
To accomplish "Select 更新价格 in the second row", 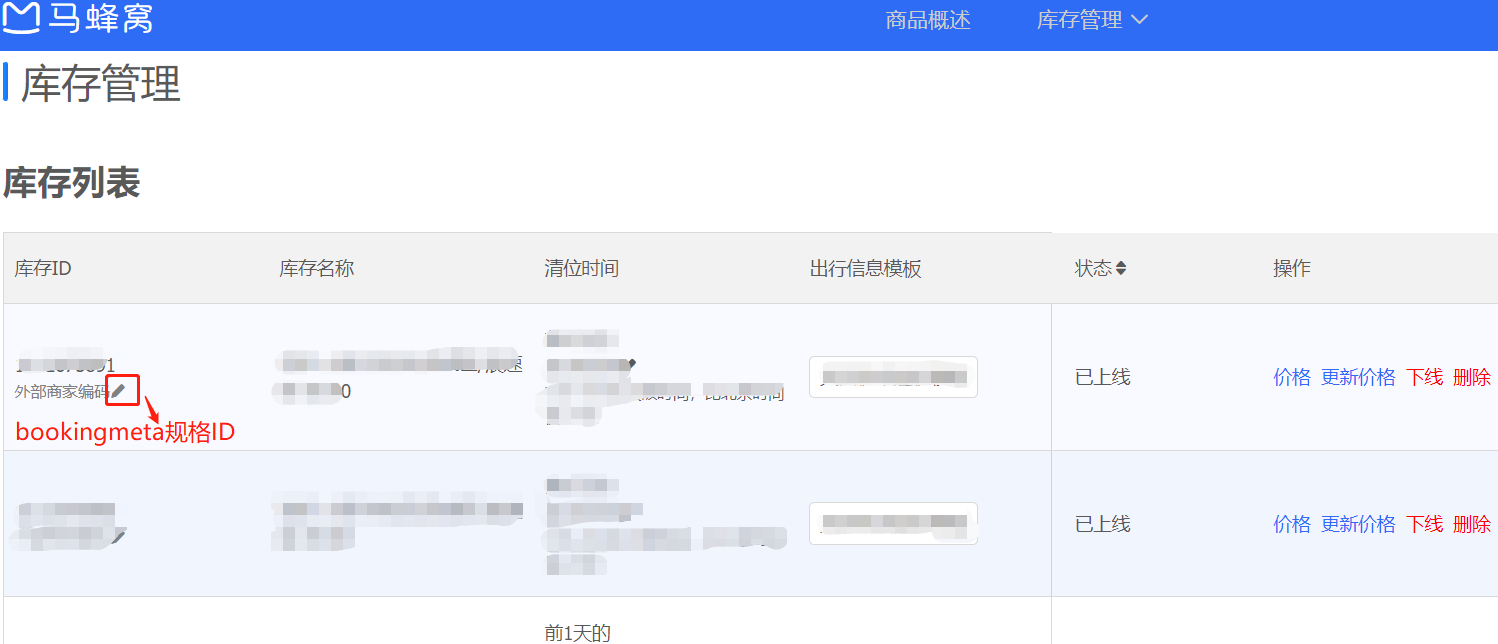I will tap(1358, 524).
